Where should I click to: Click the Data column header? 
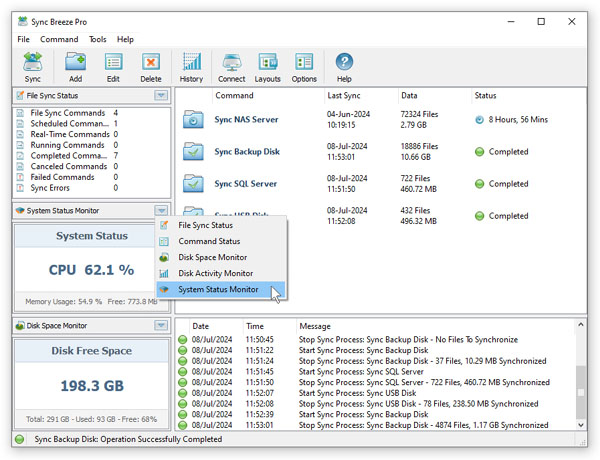434,96
